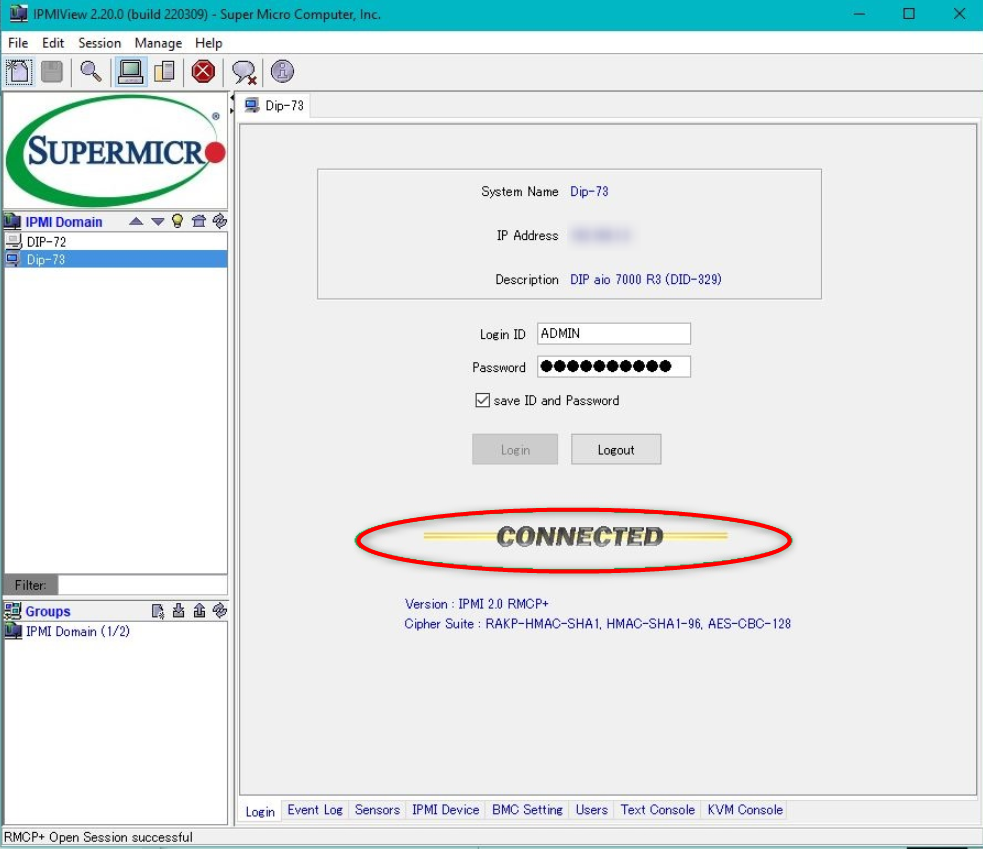Viewport: 983px width, 849px height.
Task: Maximize the IPMIView window
Action: click(909, 14)
